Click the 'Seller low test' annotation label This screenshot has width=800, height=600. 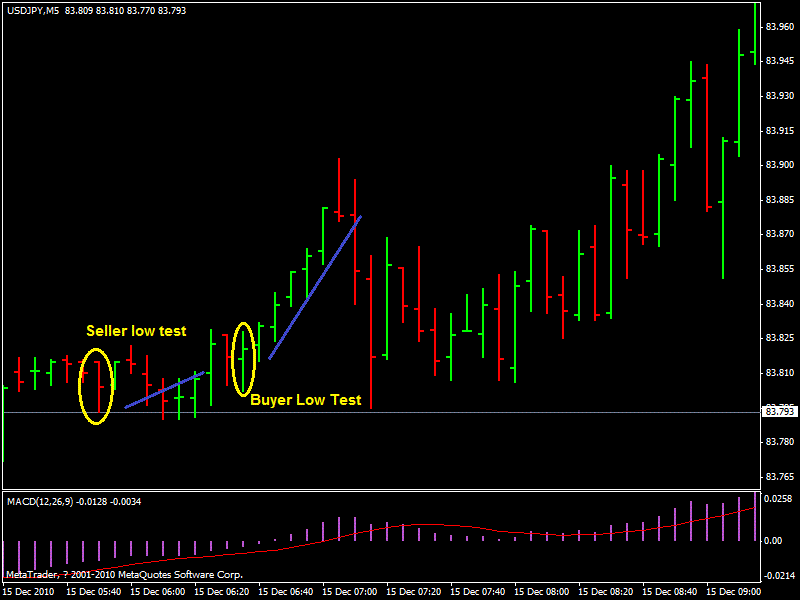click(x=136, y=331)
